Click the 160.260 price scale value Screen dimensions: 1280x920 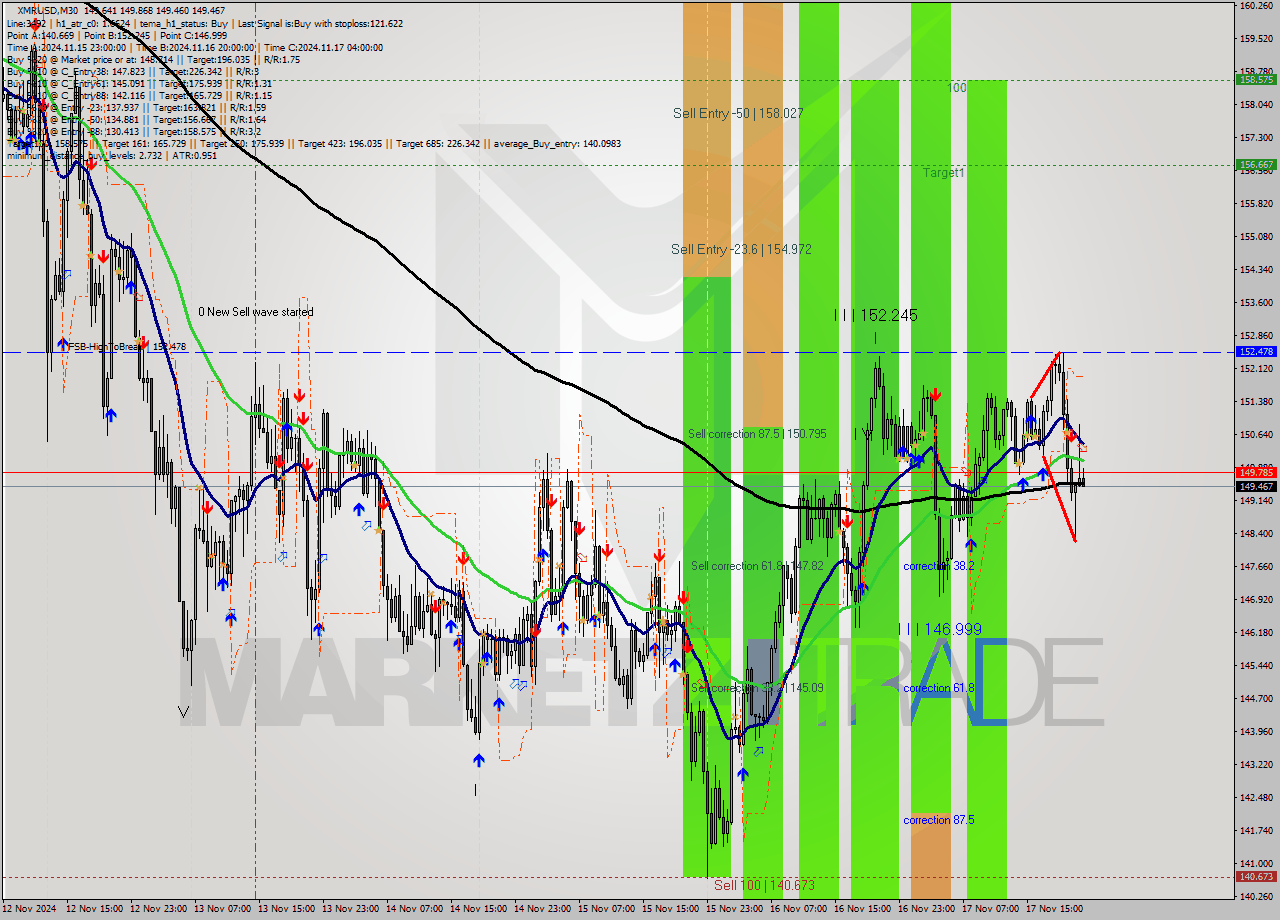tap(1256, 5)
